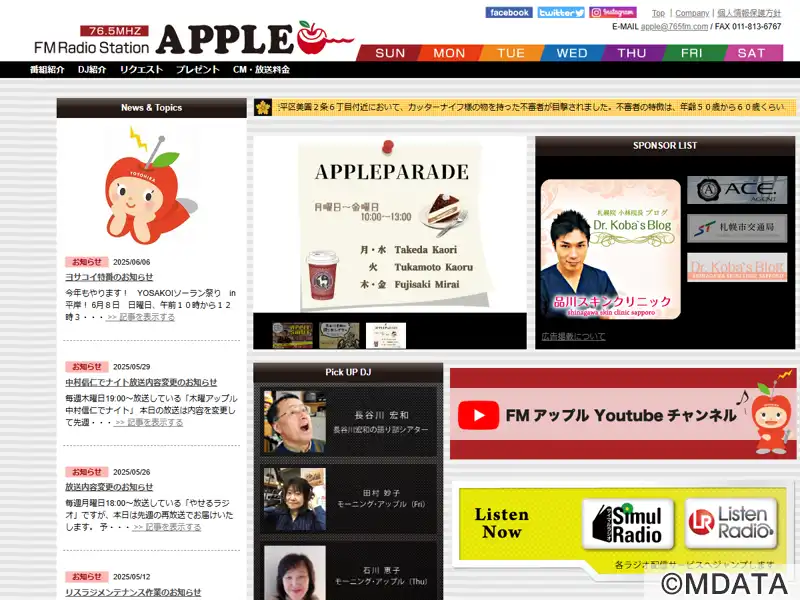Click the SPONSOR LIST header

coord(665,145)
